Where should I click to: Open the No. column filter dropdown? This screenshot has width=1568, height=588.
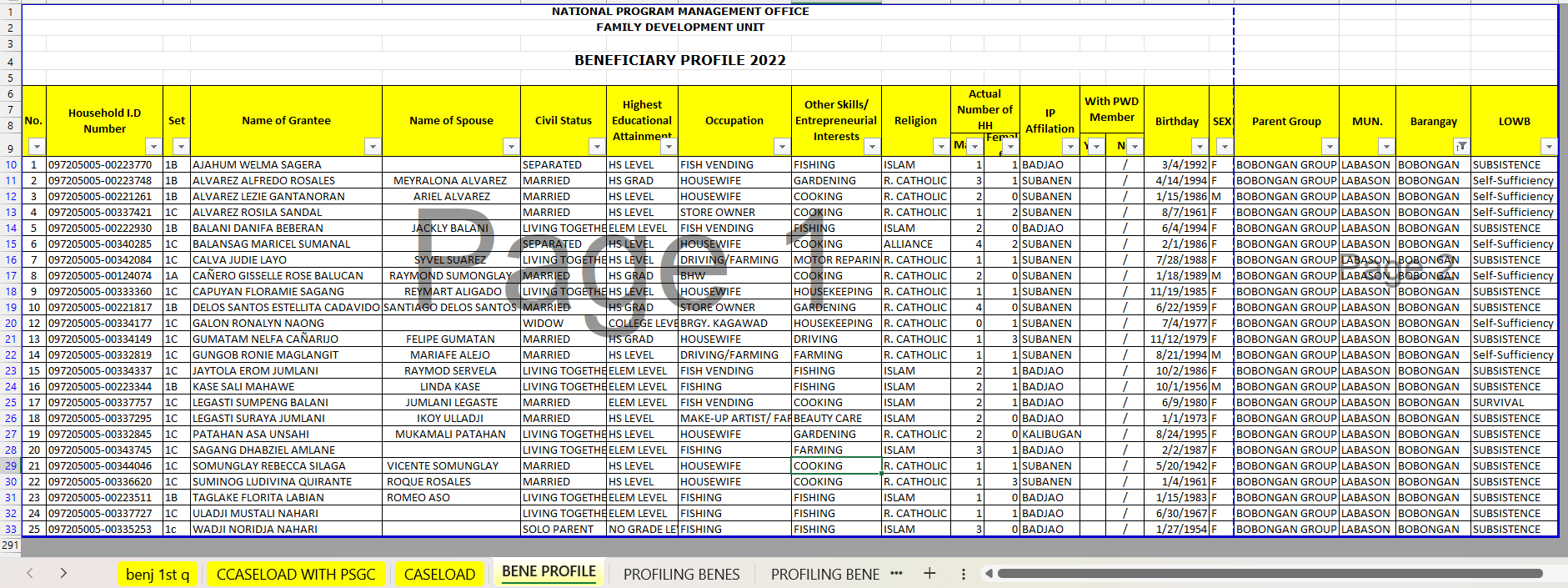click(36, 147)
